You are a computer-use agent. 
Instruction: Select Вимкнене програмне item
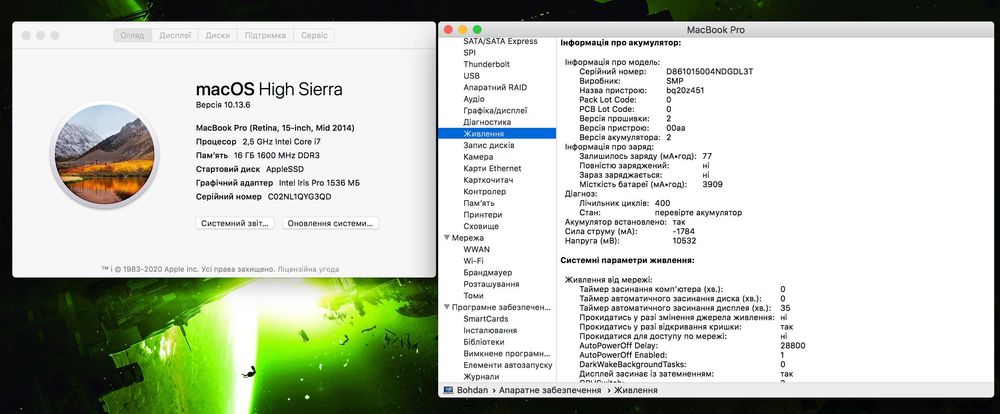coord(507,353)
